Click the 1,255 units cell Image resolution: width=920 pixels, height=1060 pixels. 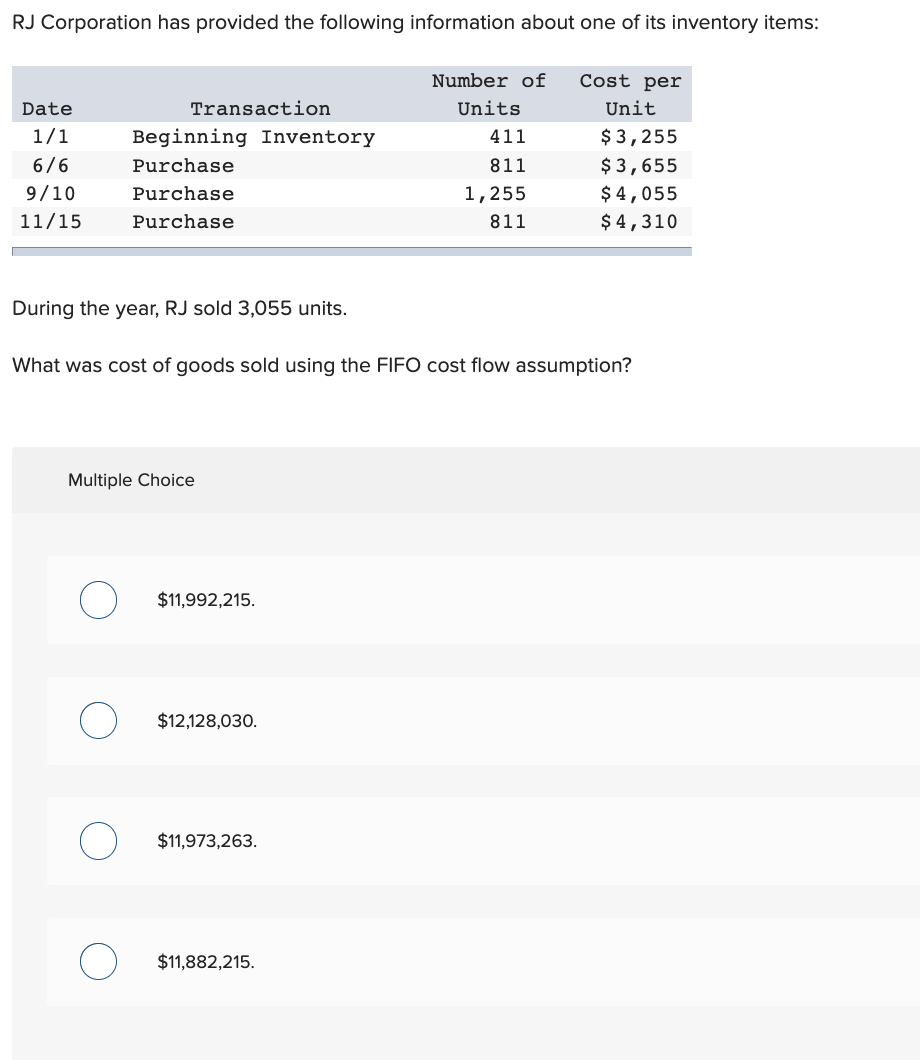[x=494, y=193]
